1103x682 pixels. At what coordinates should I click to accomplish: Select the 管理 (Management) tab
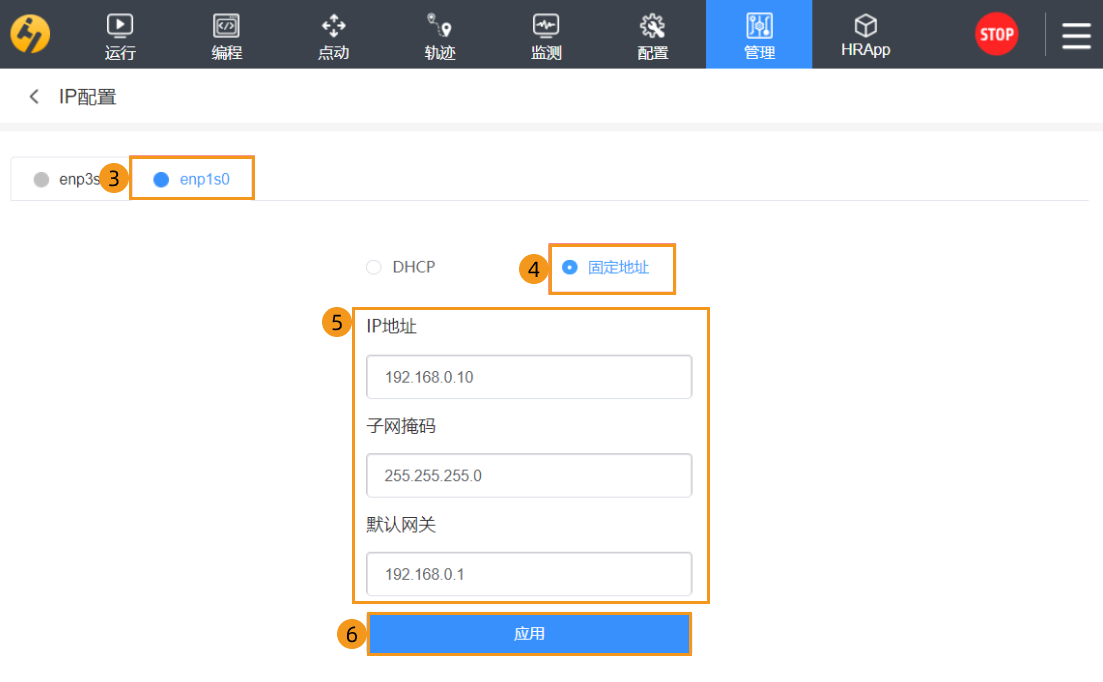click(x=759, y=35)
